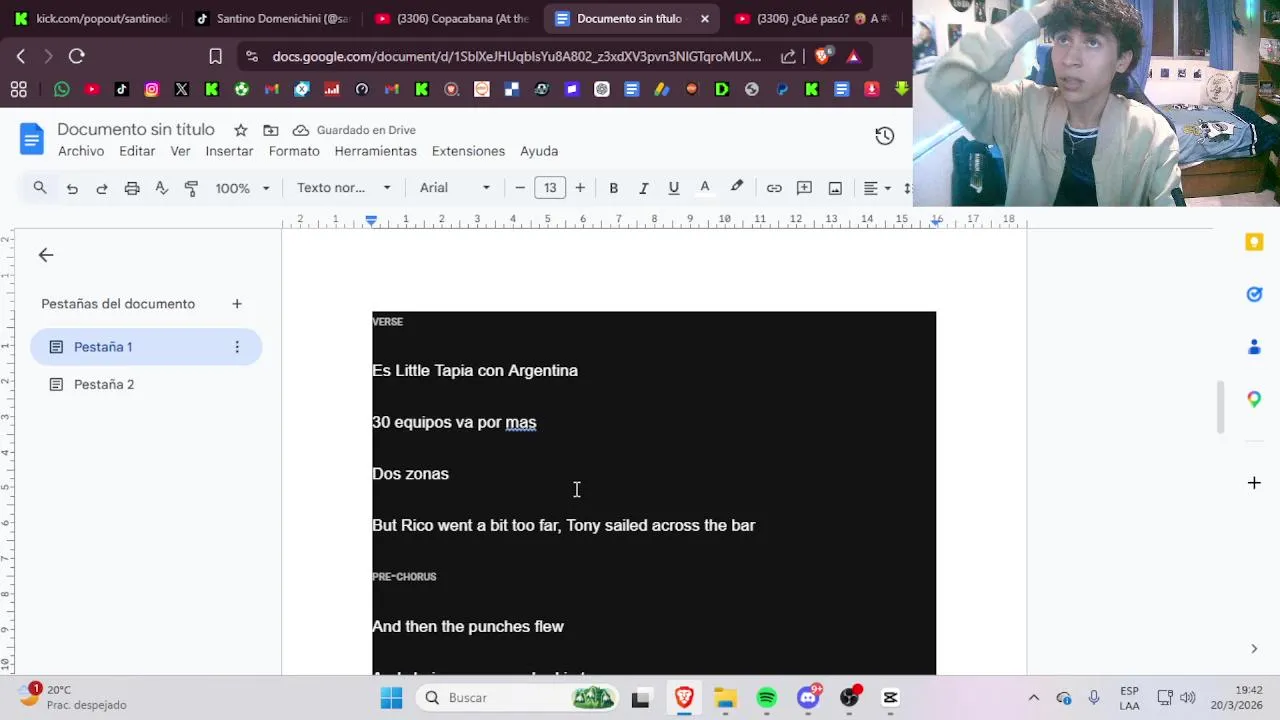Show hidden system tray icons chevron

1033,698
